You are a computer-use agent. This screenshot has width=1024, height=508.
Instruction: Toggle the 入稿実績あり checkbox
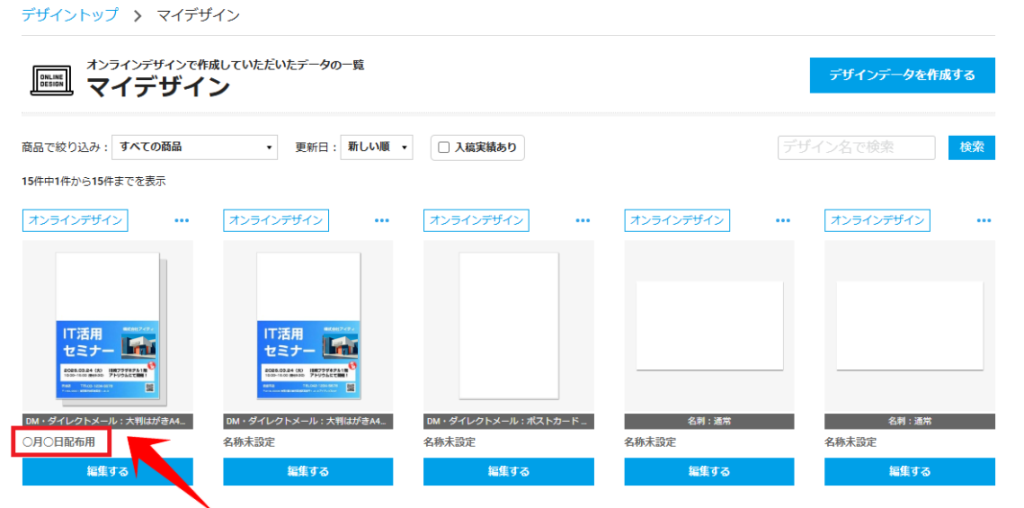444,148
